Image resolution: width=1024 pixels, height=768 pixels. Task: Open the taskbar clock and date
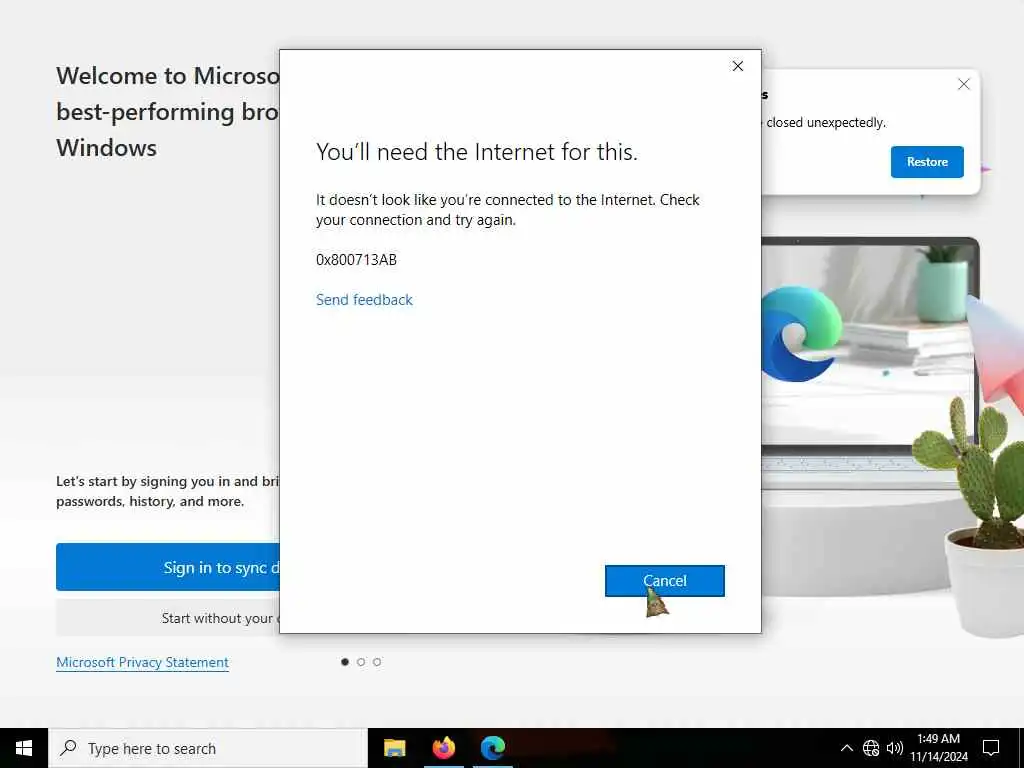point(939,748)
